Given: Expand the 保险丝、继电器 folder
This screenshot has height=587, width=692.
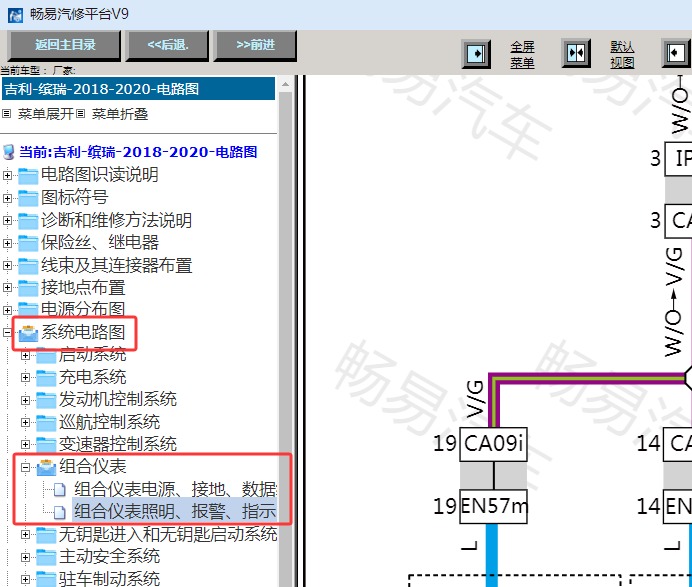Looking at the screenshot, I should pos(8,243).
